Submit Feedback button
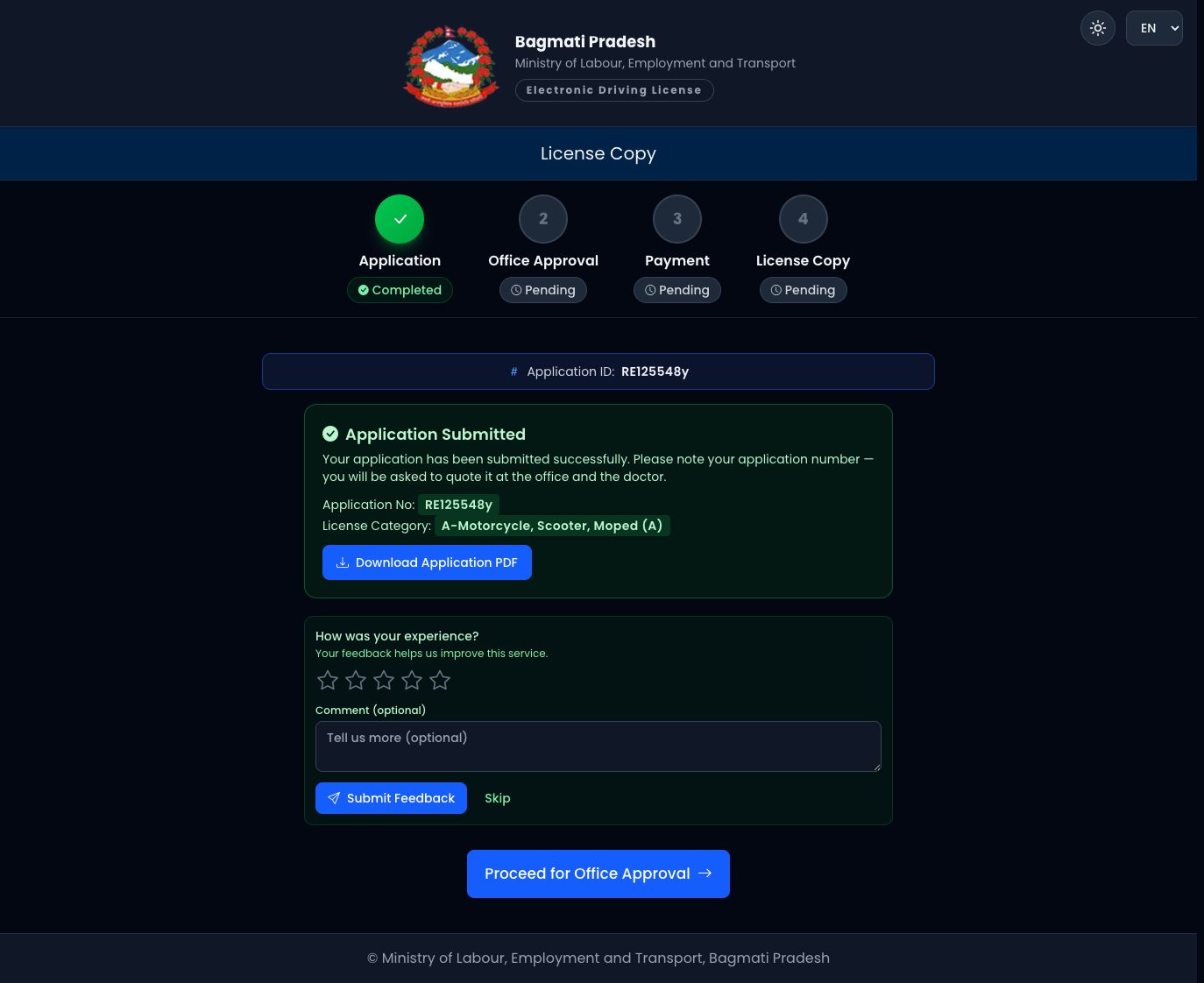 [x=391, y=798]
